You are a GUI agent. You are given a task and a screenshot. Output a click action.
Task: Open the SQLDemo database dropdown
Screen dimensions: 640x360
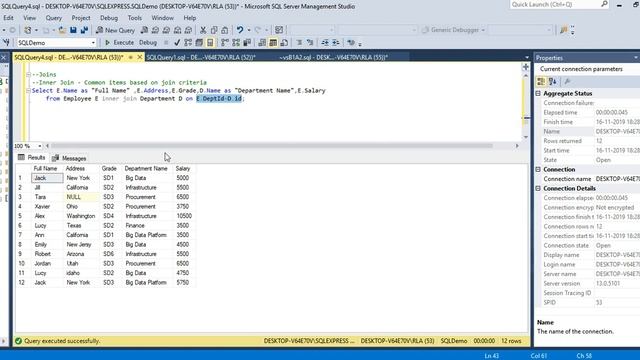[93, 42]
